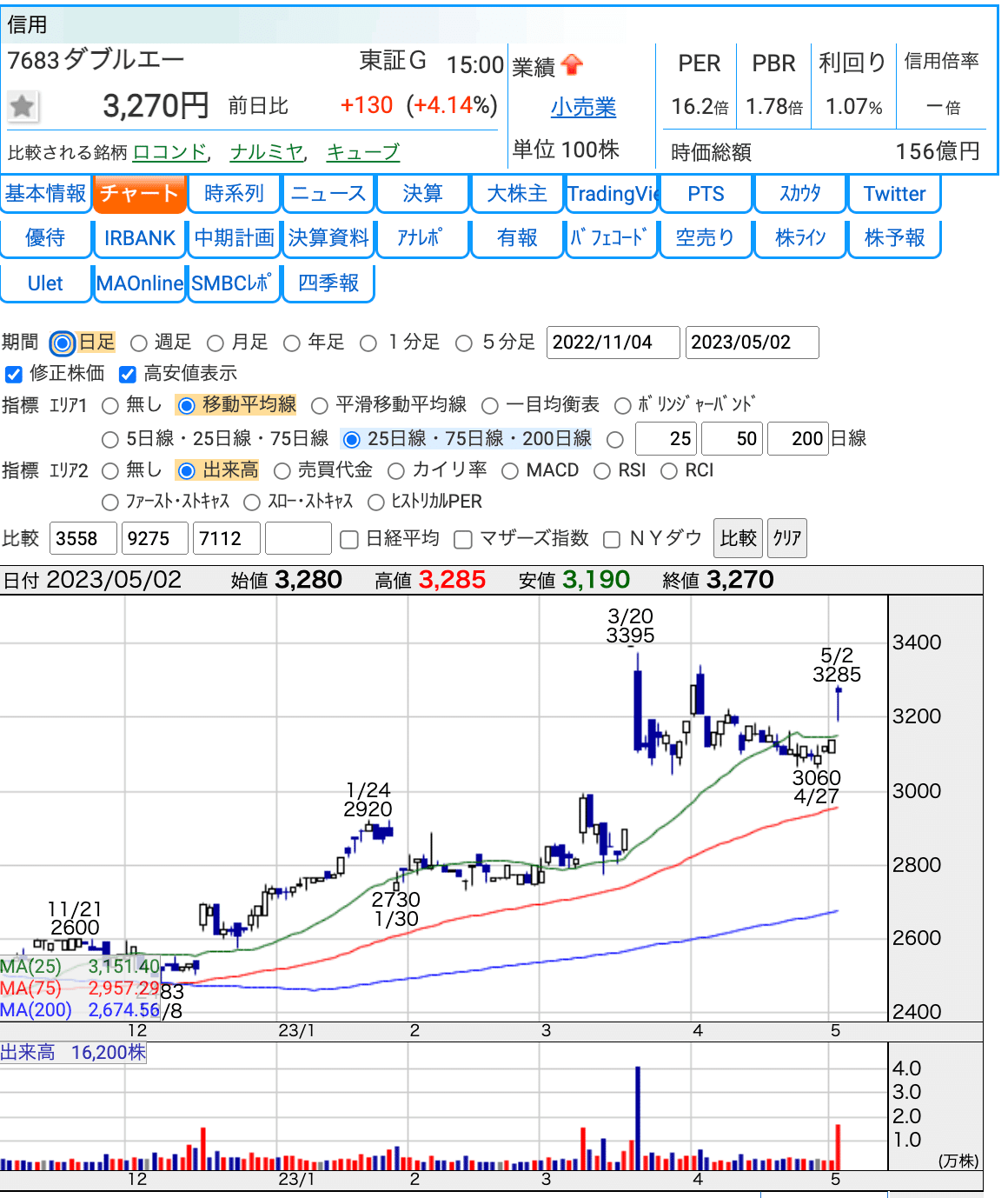Image resolution: width=1008 pixels, height=1198 pixels.
Task: Open the スカウタ tab
Action: tap(800, 193)
